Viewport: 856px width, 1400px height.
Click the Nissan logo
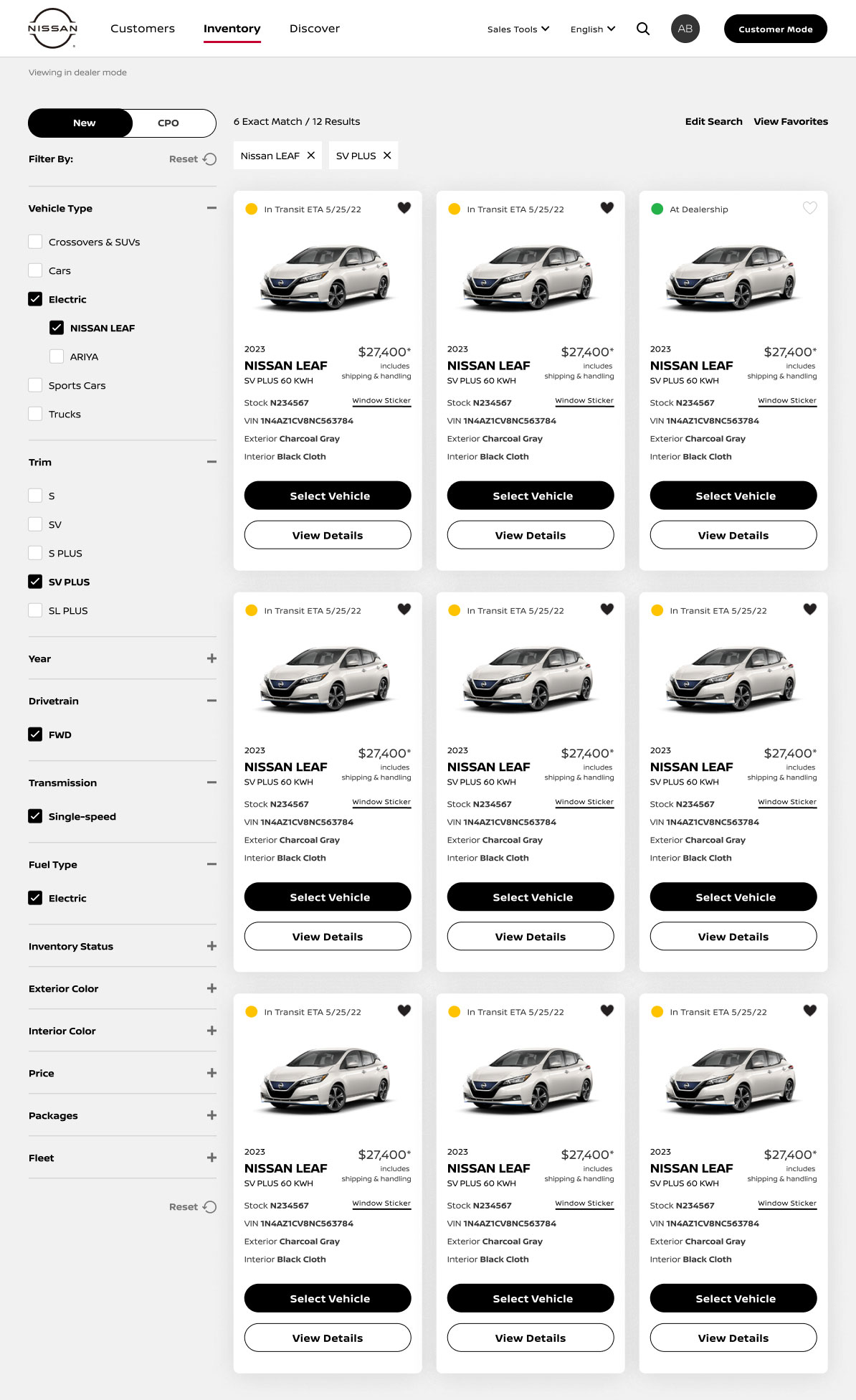[x=52, y=29]
